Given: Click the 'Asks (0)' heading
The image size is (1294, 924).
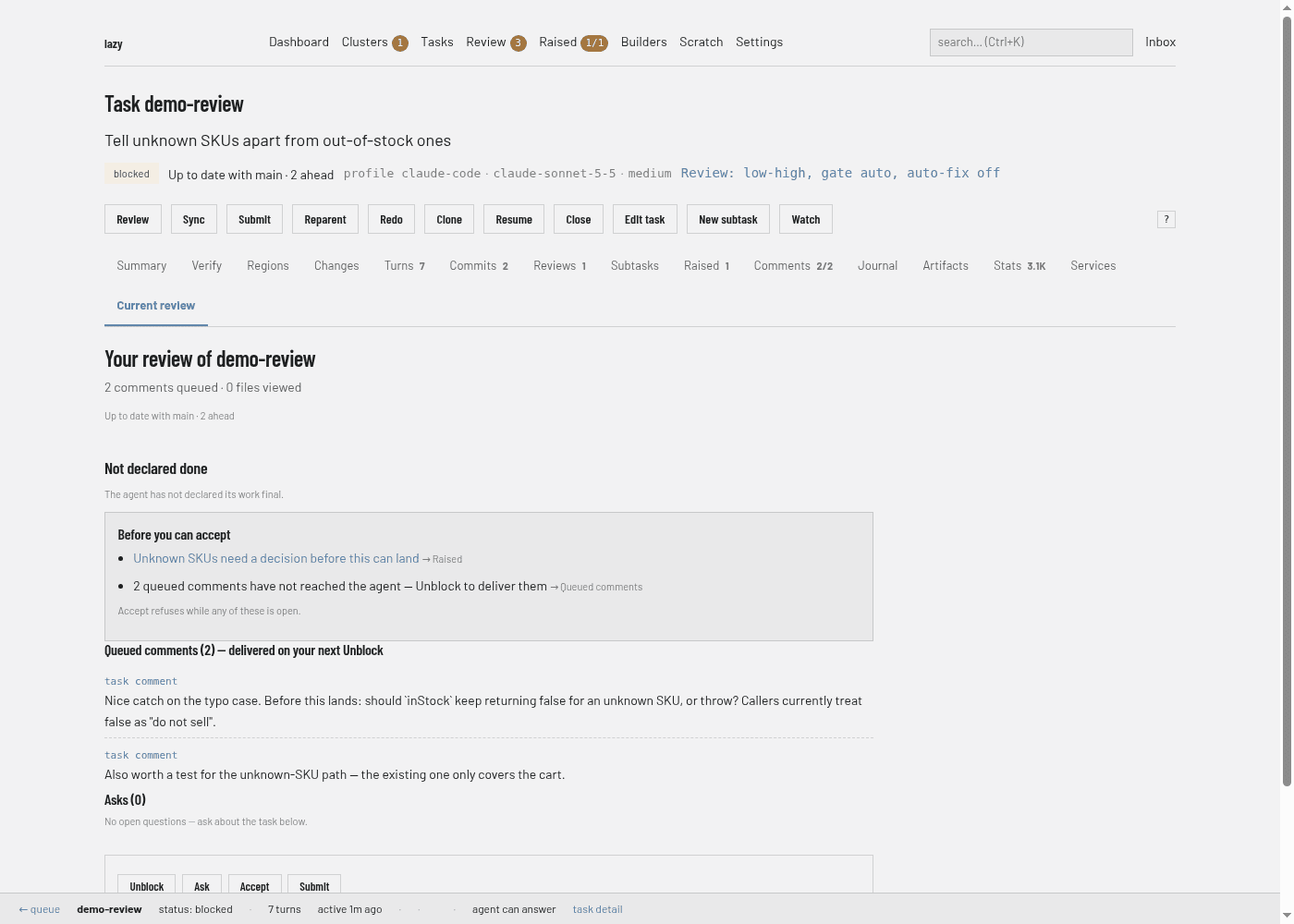Looking at the screenshot, I should [125, 800].
